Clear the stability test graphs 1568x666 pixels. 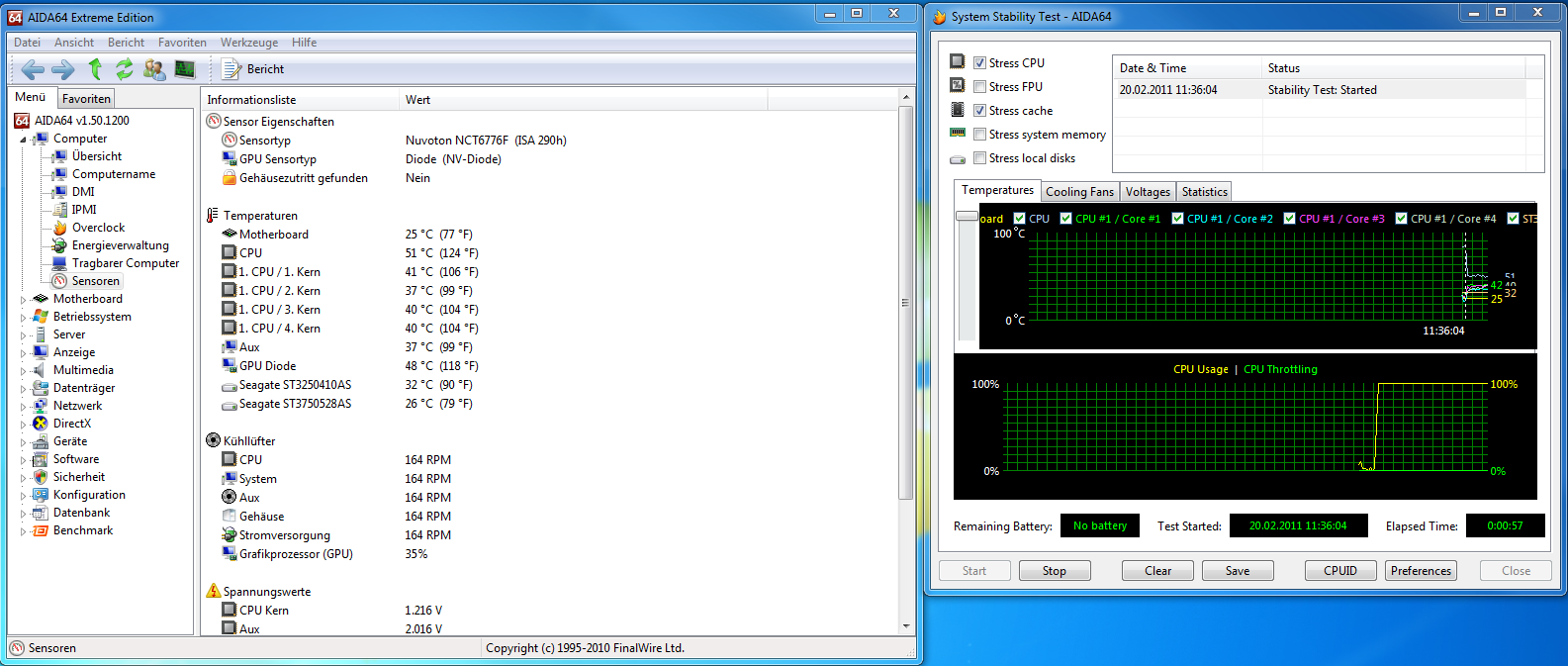pyautogui.click(x=1157, y=571)
